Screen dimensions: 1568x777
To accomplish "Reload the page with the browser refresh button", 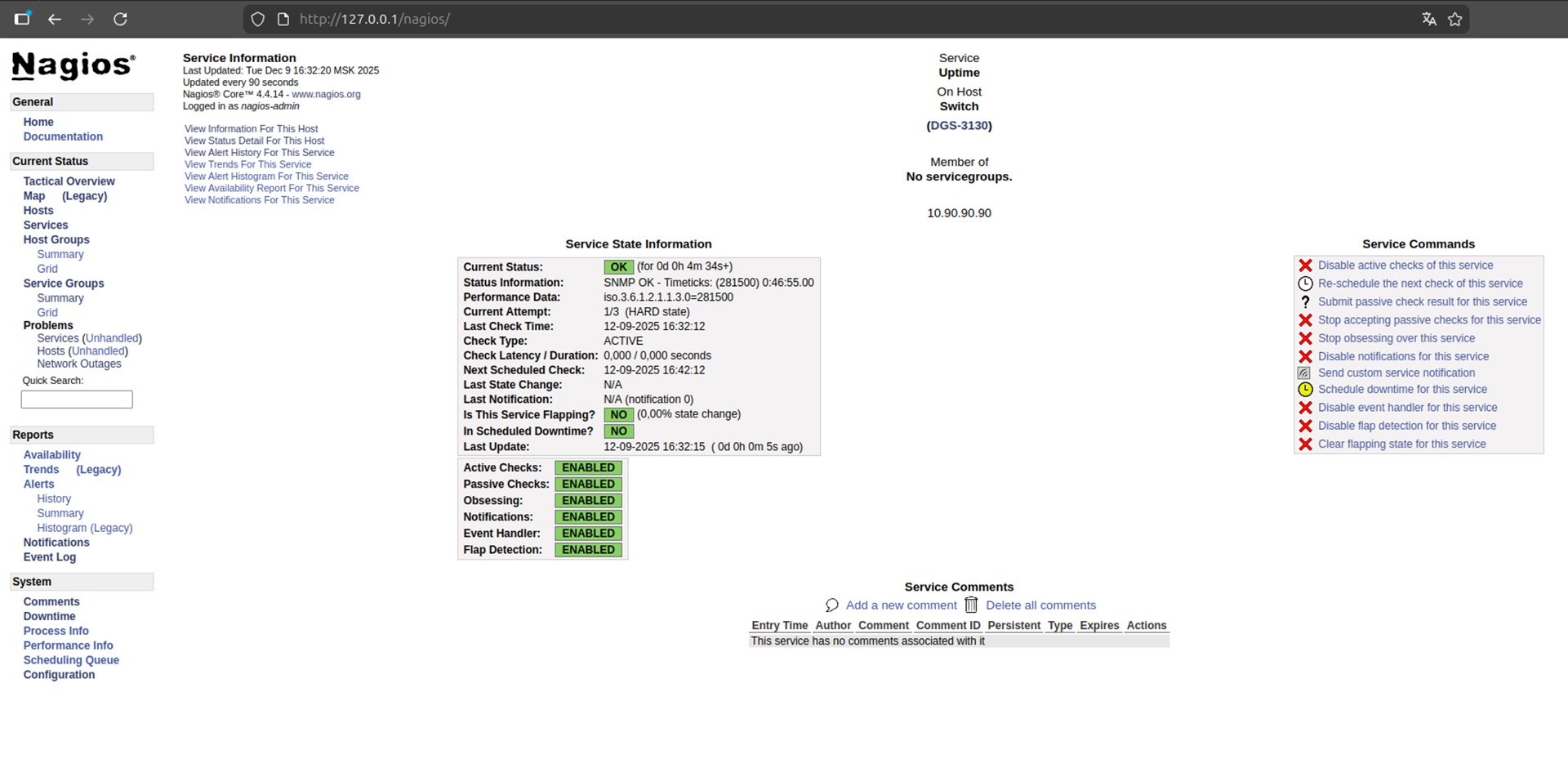I will (120, 19).
